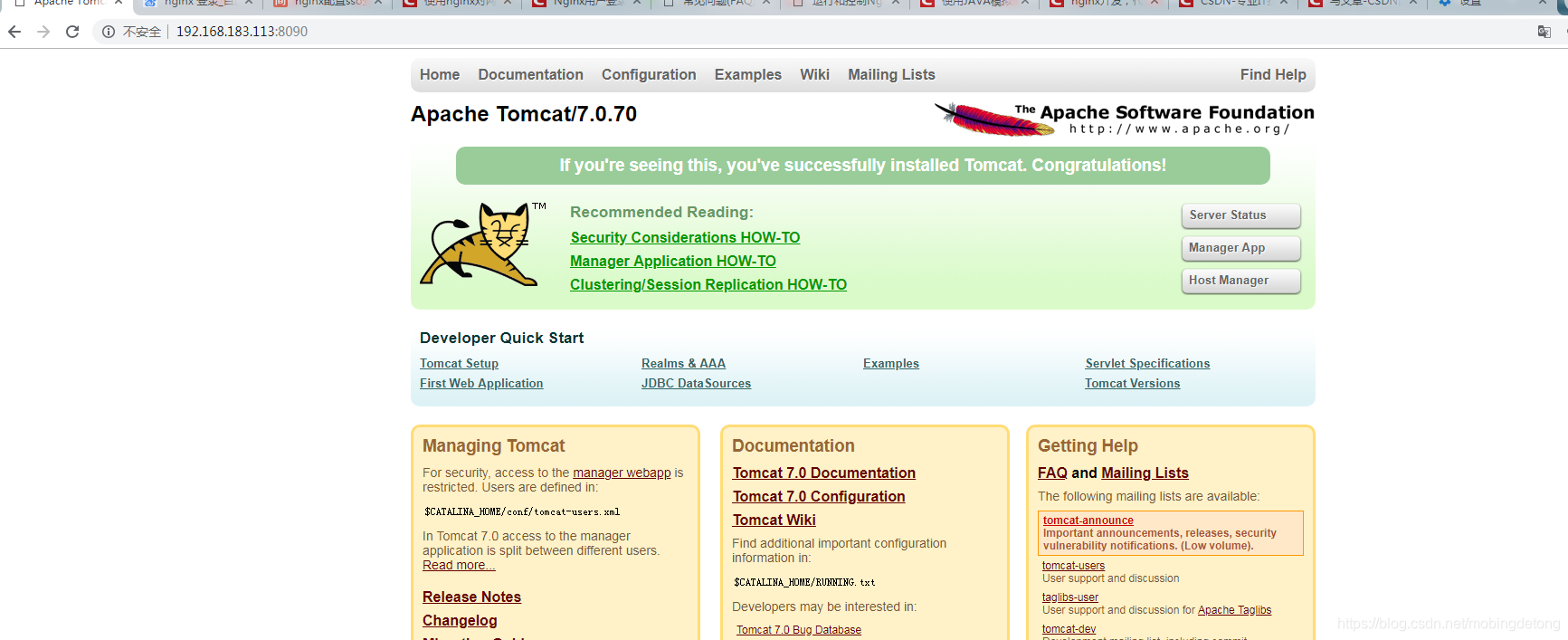Click the Server Status button
Viewport: 1568px width, 640px height.
pos(1240,215)
